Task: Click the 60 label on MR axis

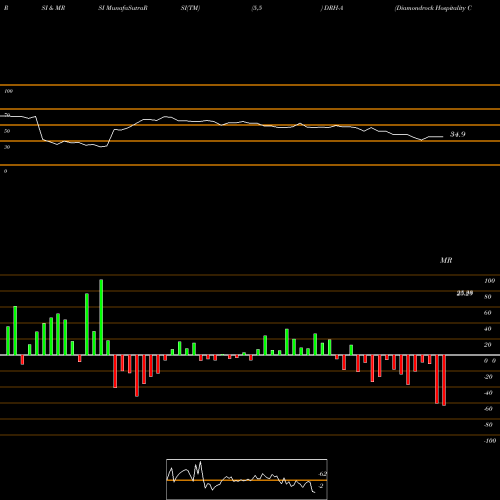Action: 488,313
